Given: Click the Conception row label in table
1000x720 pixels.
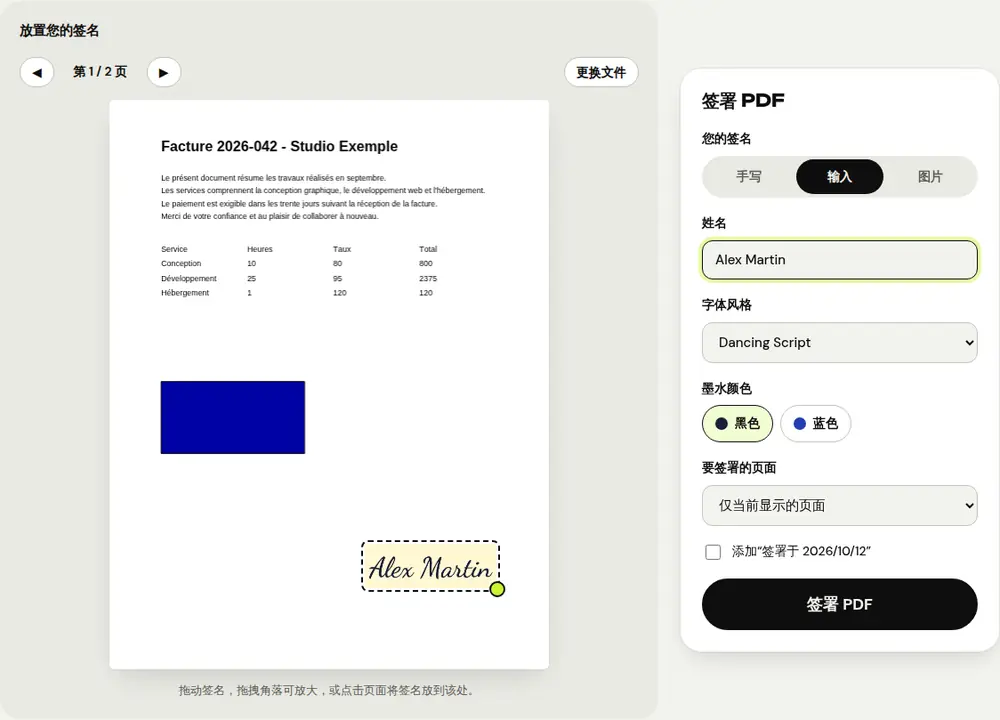Looking at the screenshot, I should [x=181, y=263].
